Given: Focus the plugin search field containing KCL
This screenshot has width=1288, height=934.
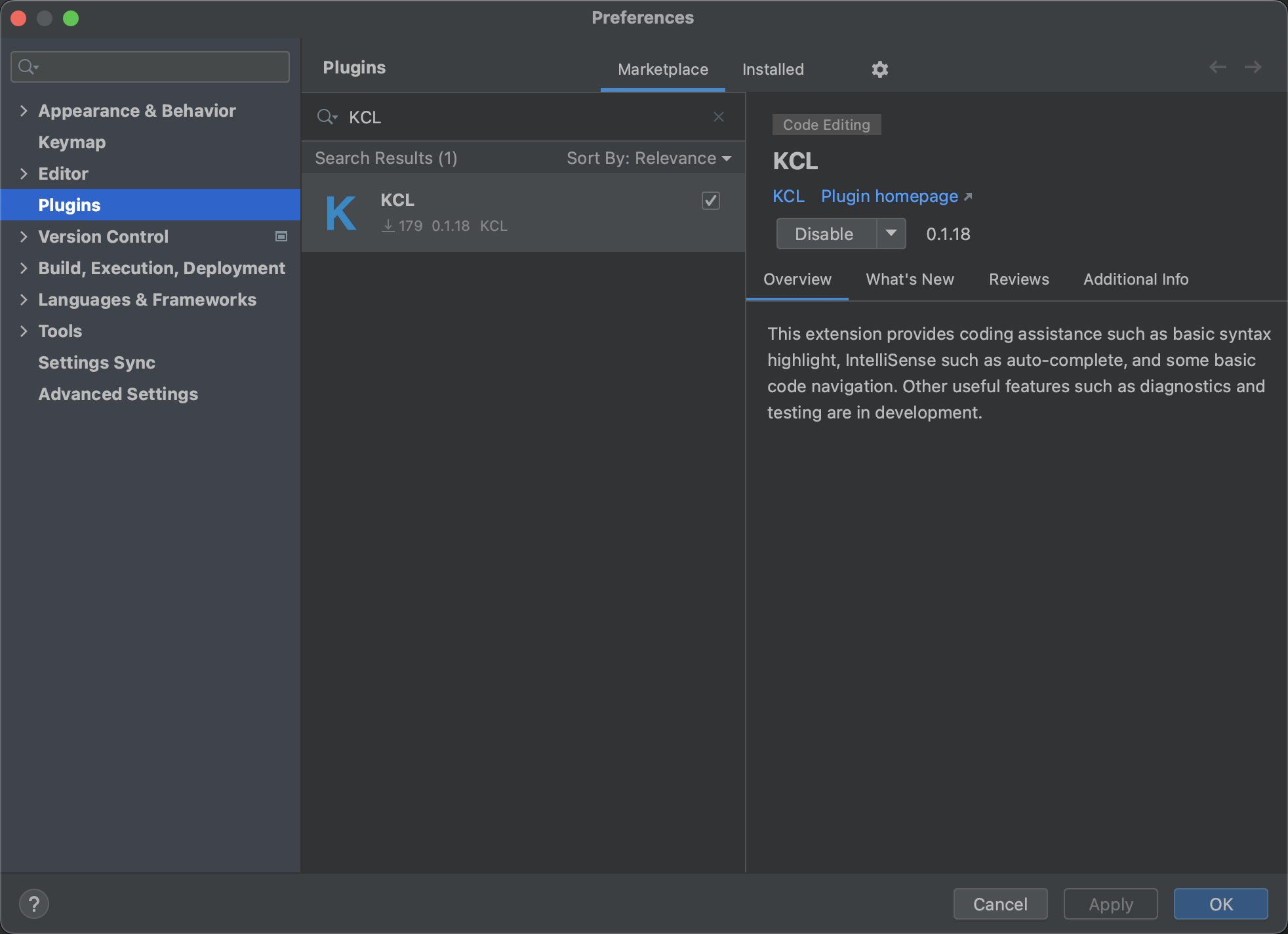Looking at the screenshot, I should pos(523,117).
